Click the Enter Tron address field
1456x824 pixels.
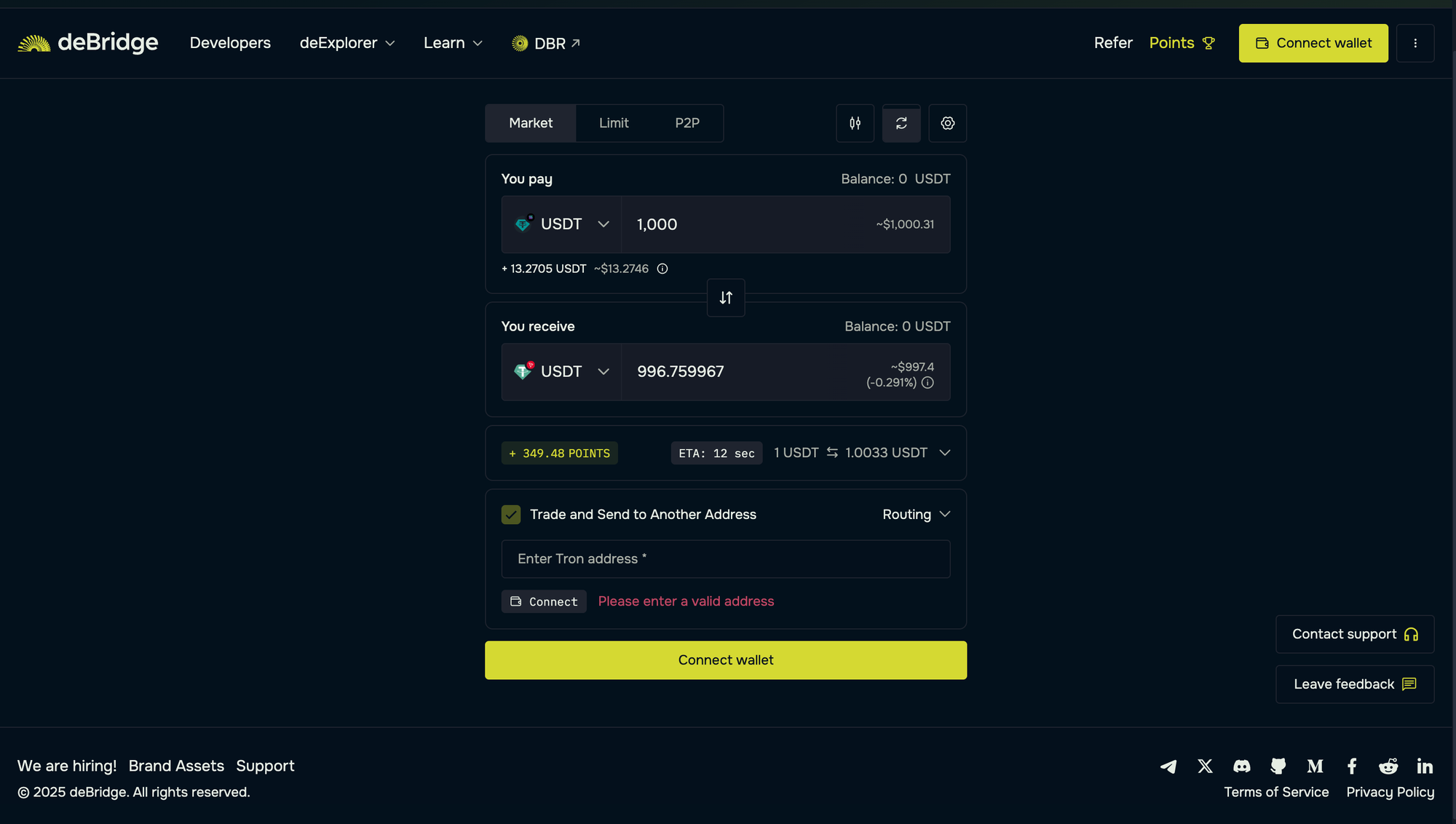pyautogui.click(x=725, y=559)
